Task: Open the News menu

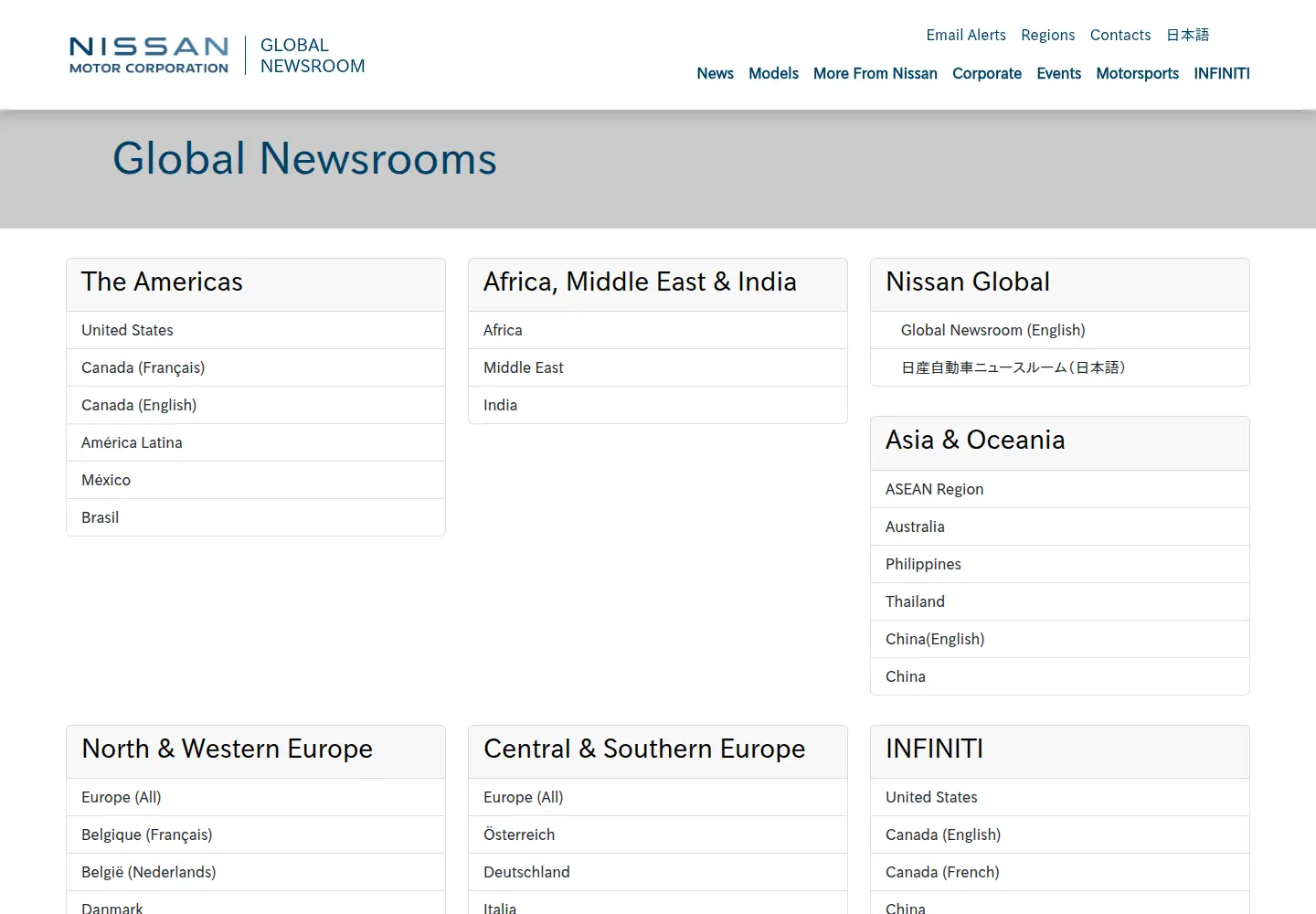Action: click(x=715, y=73)
